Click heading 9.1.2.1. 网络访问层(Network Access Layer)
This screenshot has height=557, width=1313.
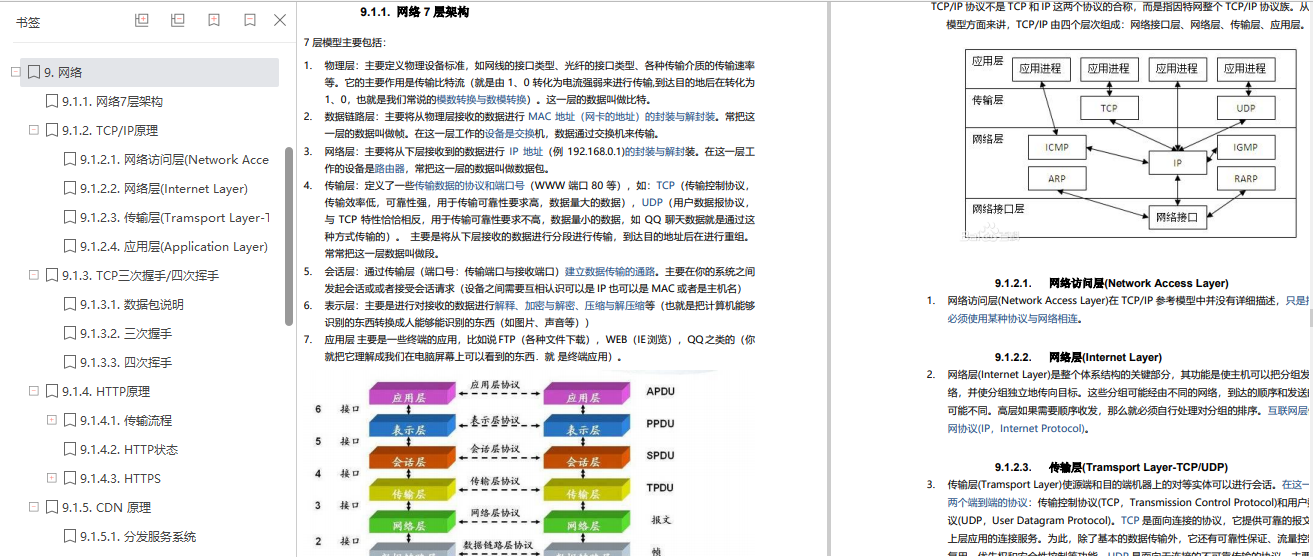(x=1111, y=283)
